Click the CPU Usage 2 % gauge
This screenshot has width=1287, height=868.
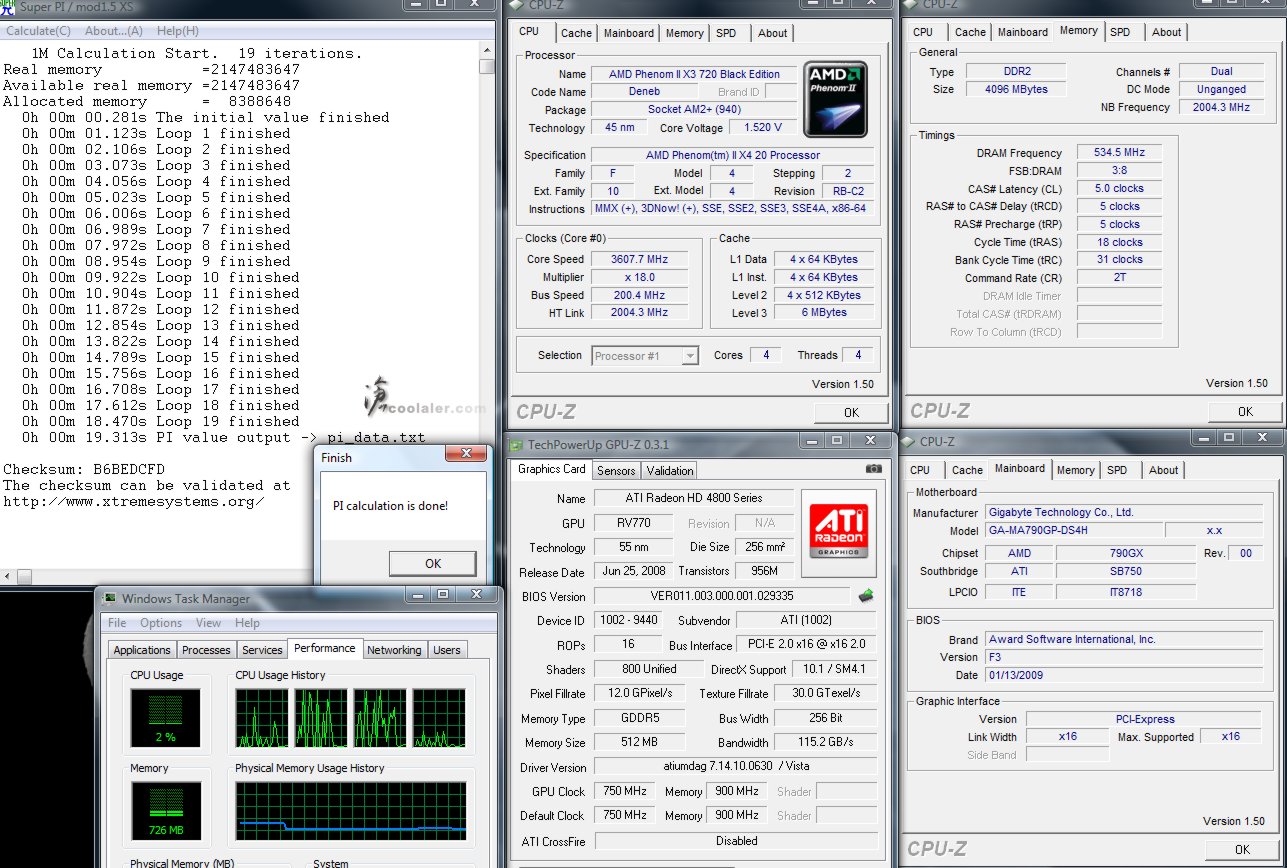166,718
